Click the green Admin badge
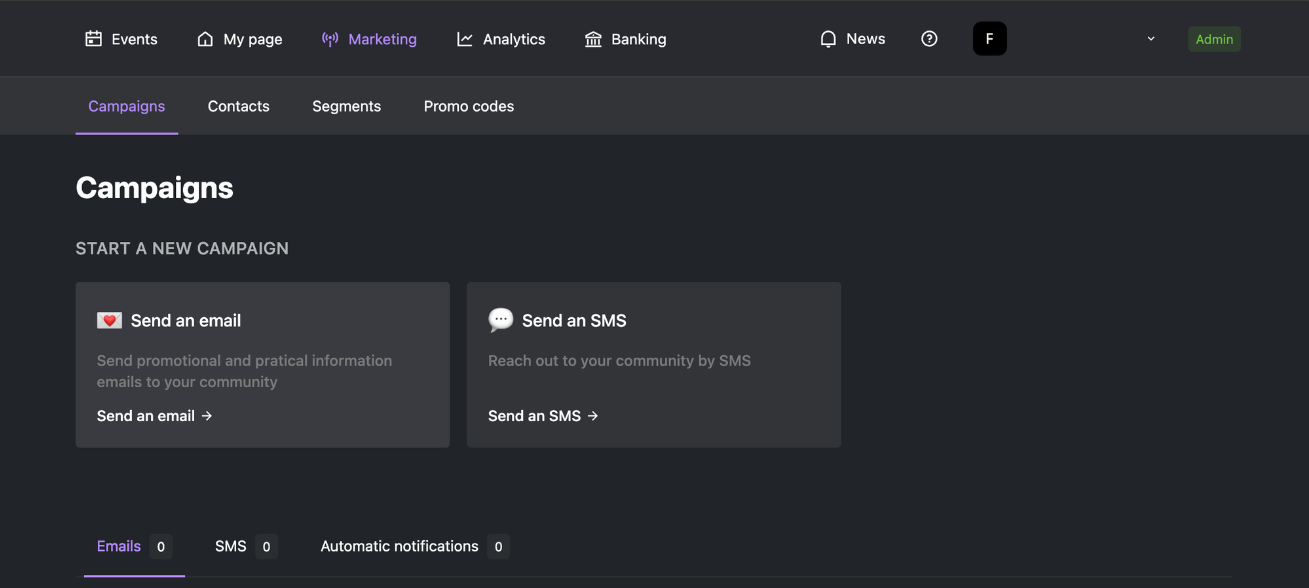Viewport: 1309px width, 588px height. coord(1214,39)
